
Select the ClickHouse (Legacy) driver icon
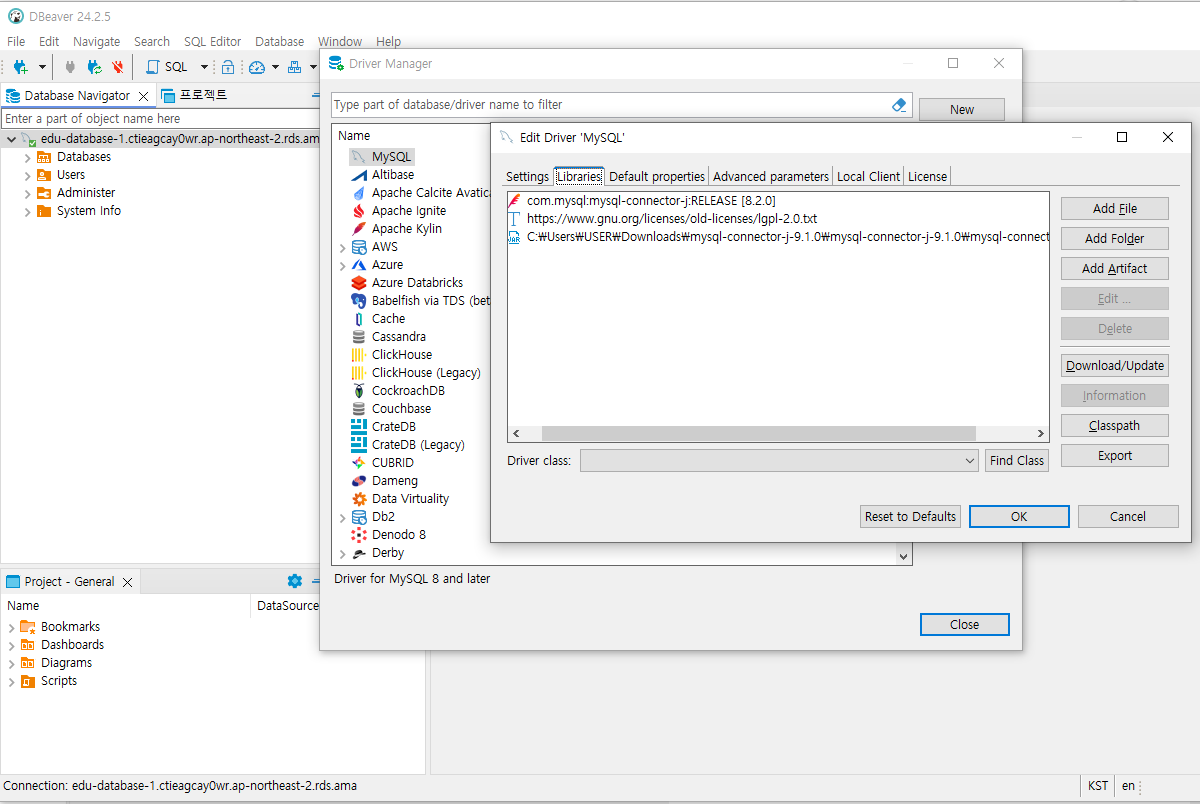(x=359, y=373)
